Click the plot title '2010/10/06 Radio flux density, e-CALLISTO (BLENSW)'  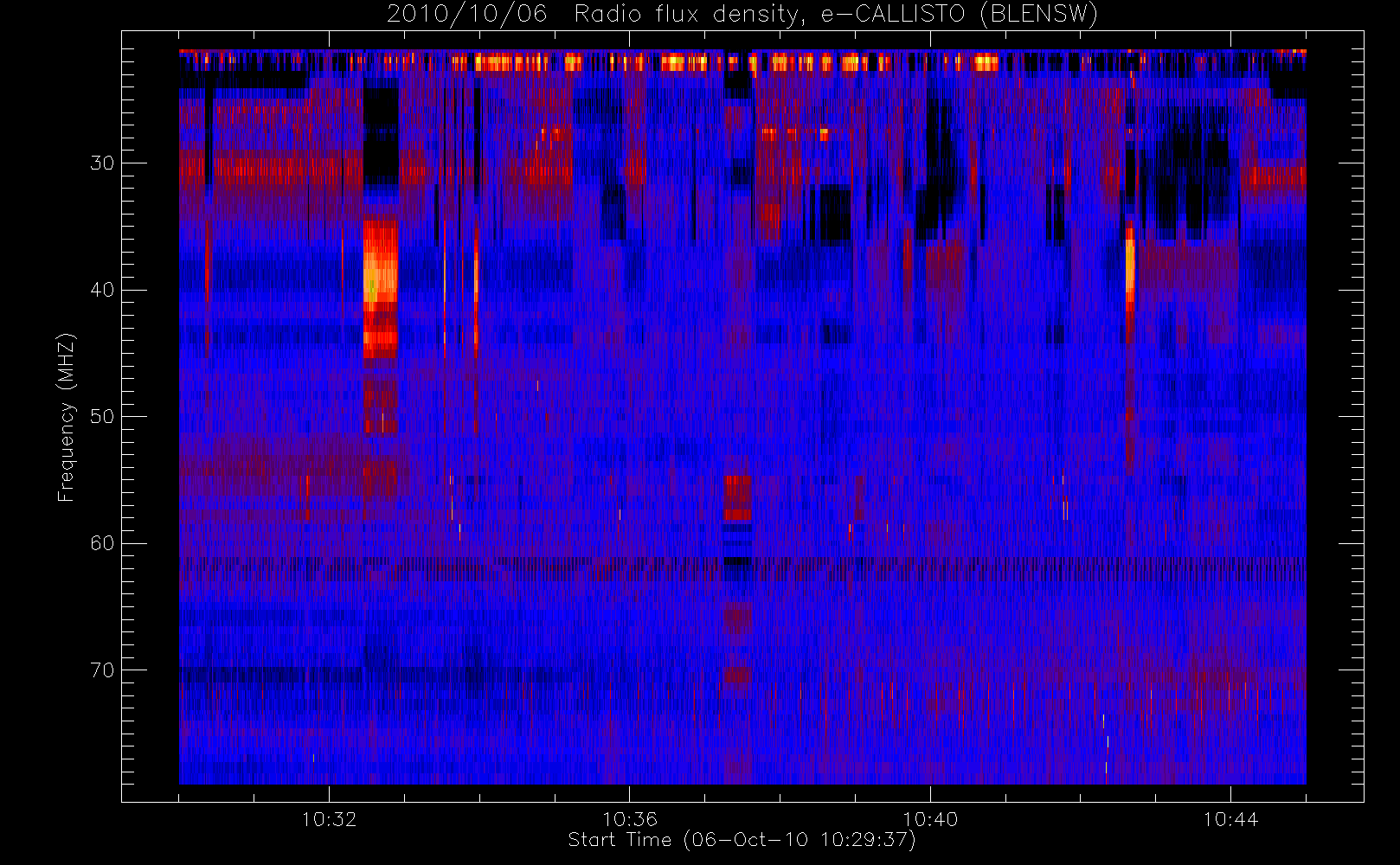742,14
